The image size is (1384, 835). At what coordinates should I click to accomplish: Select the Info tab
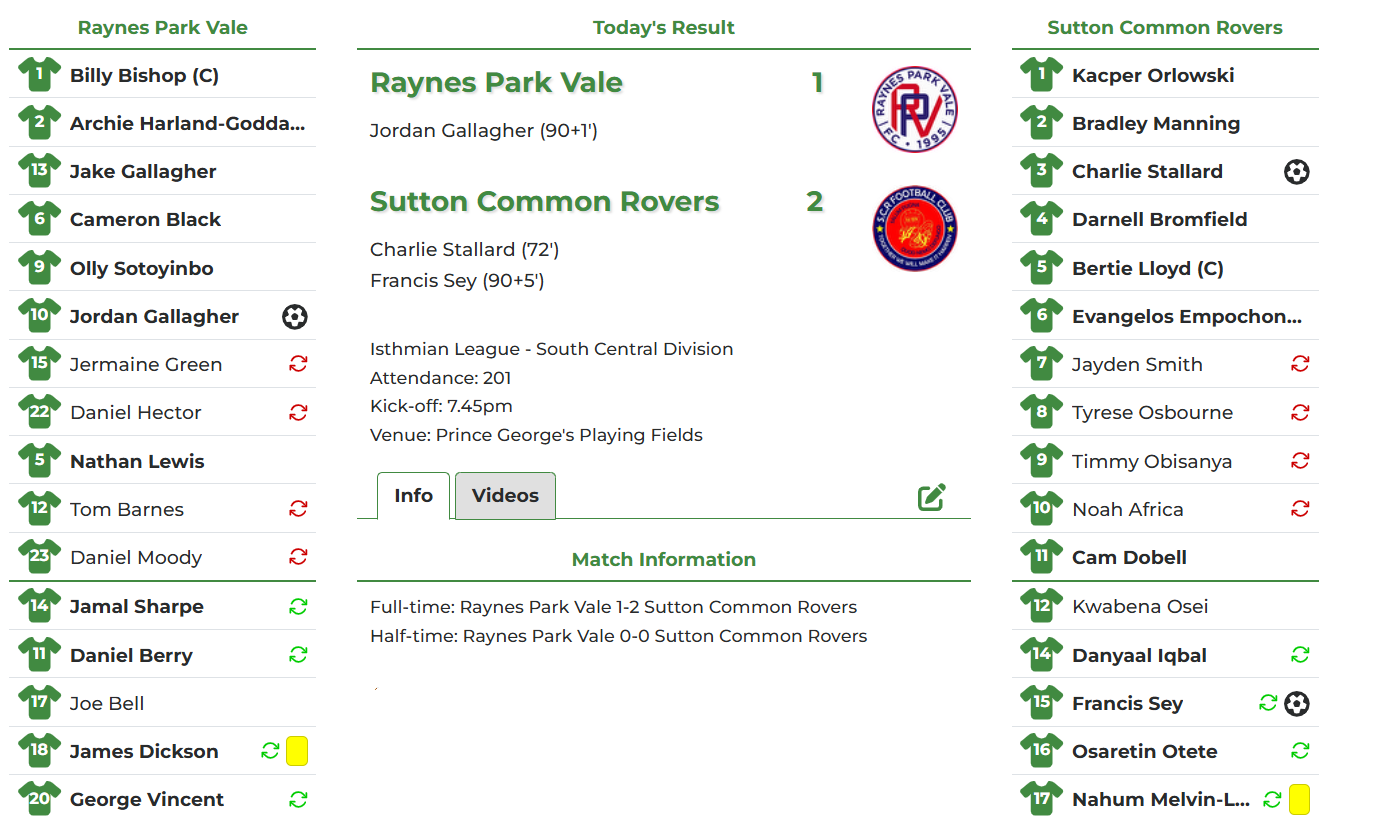[x=413, y=495]
